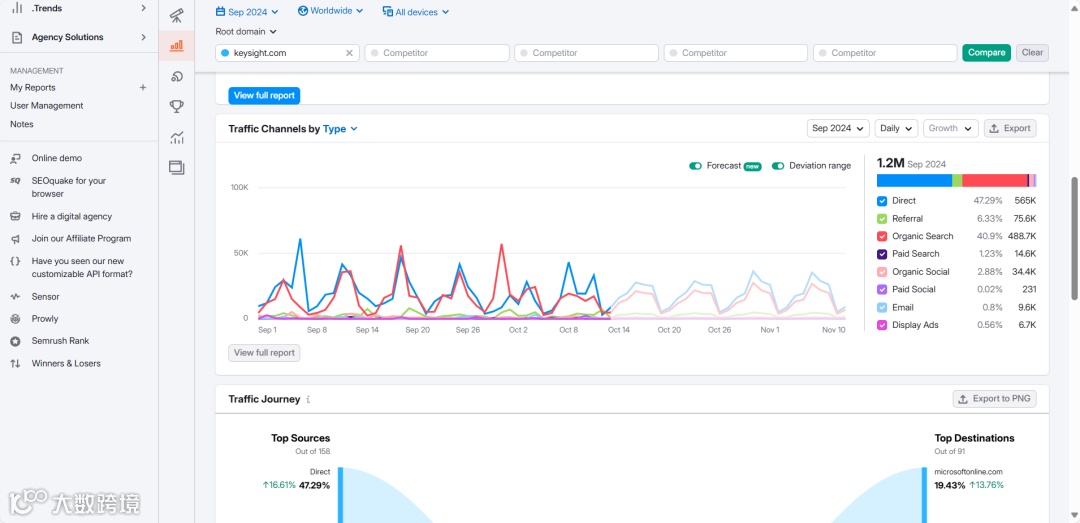Viewport: 1080px width, 523px height.
Task: Uncheck the Display Ads checkbox
Action: [882, 325]
